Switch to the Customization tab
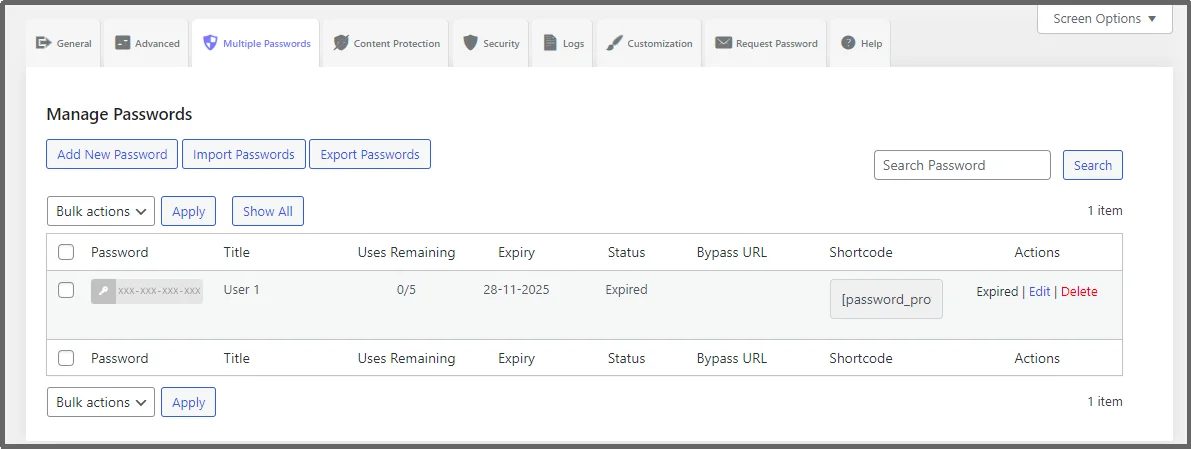This screenshot has height=449, width=1191. pos(649,43)
